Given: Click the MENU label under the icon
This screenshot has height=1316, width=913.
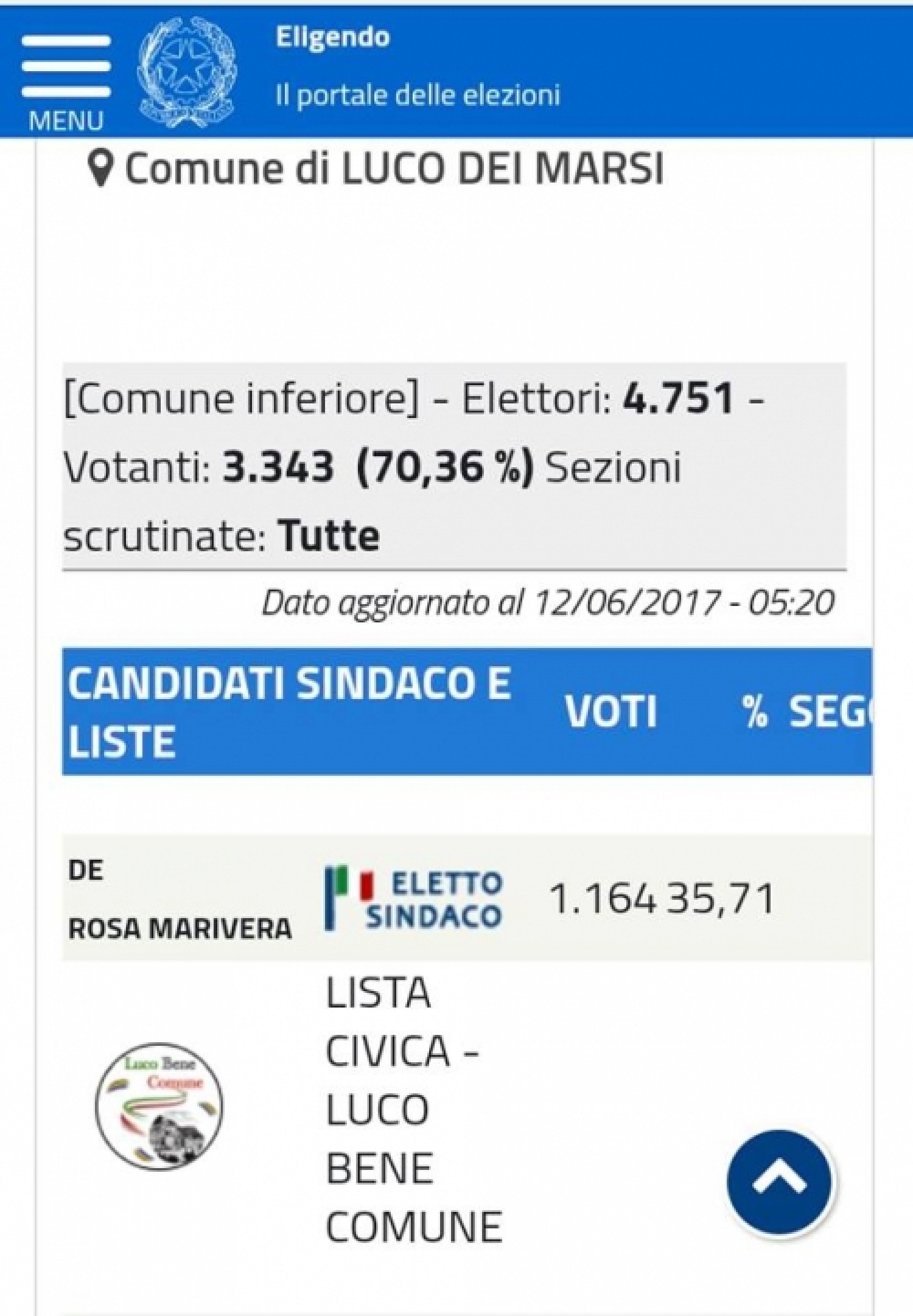Looking at the screenshot, I should 66,120.
